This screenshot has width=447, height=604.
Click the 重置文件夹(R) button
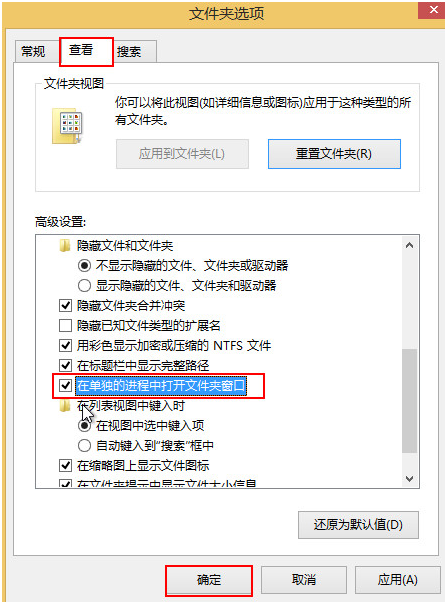[334, 154]
